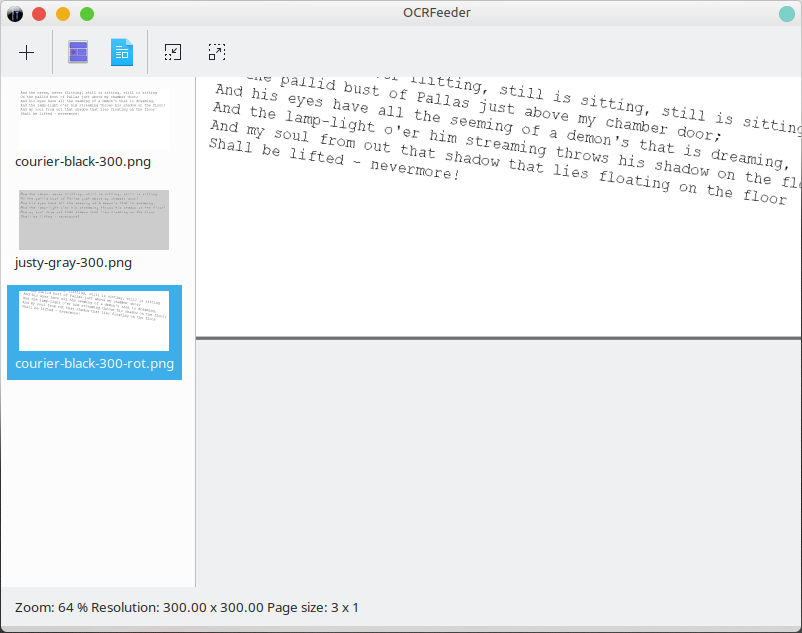Click the teal circle in title bar

click(x=787, y=14)
